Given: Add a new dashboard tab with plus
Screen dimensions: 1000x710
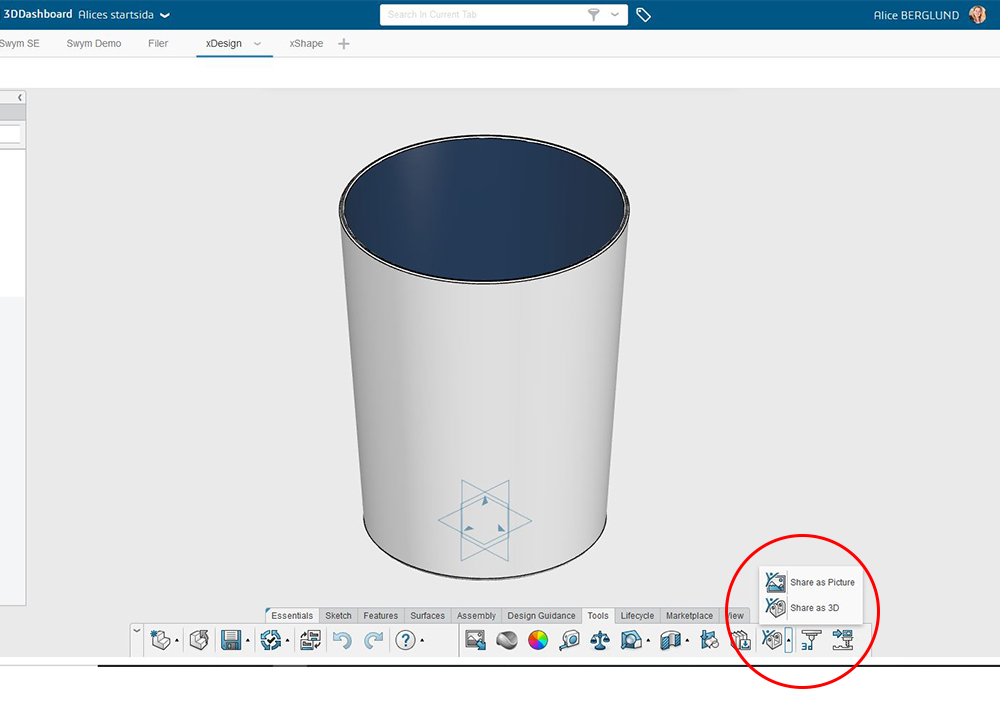Looking at the screenshot, I should click(344, 44).
